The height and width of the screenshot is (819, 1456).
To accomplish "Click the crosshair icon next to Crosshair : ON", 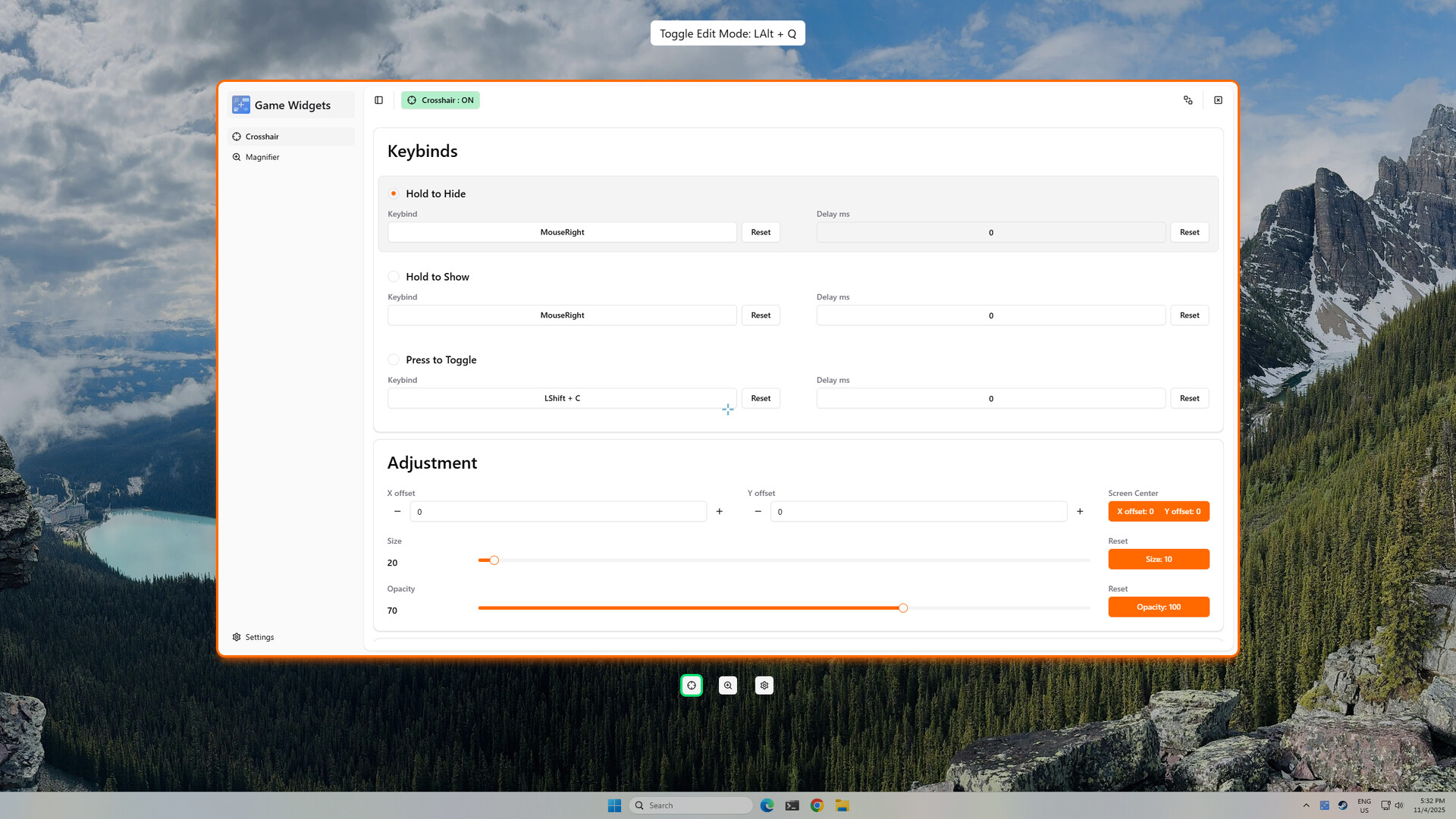I will coord(411,99).
